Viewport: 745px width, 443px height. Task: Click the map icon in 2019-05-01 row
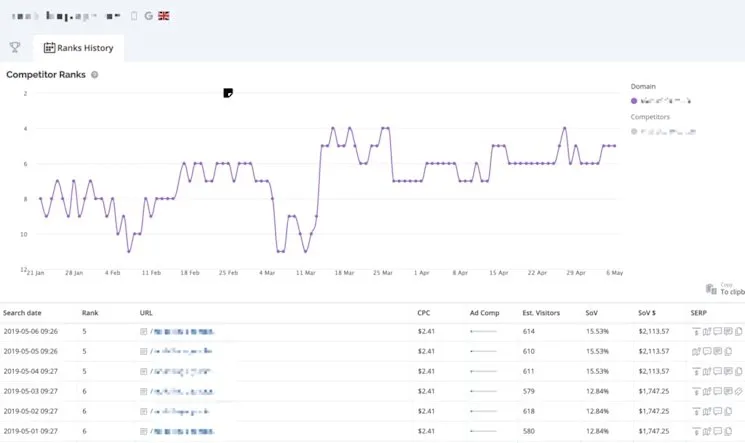point(707,431)
